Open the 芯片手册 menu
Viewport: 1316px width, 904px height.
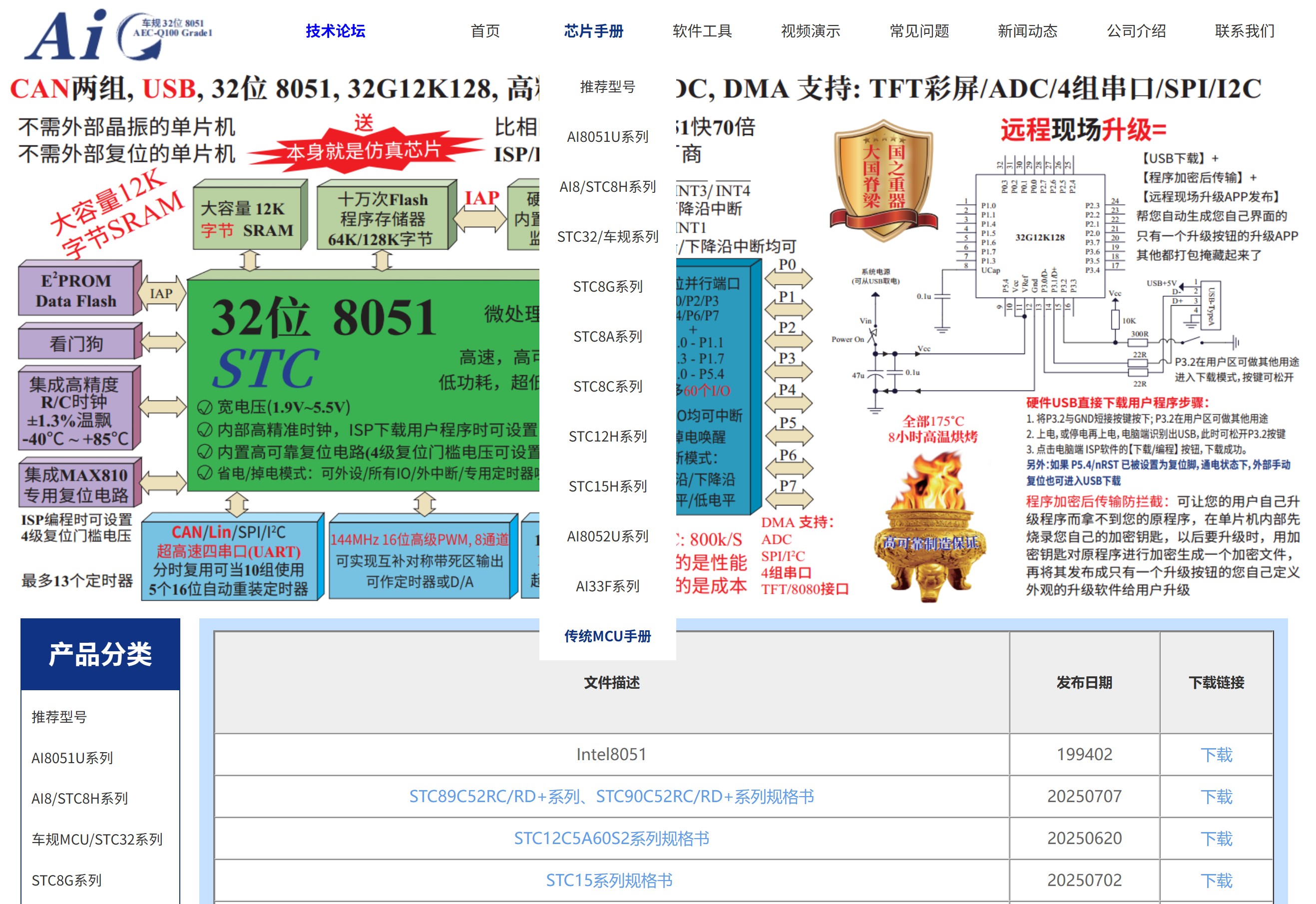[x=593, y=30]
